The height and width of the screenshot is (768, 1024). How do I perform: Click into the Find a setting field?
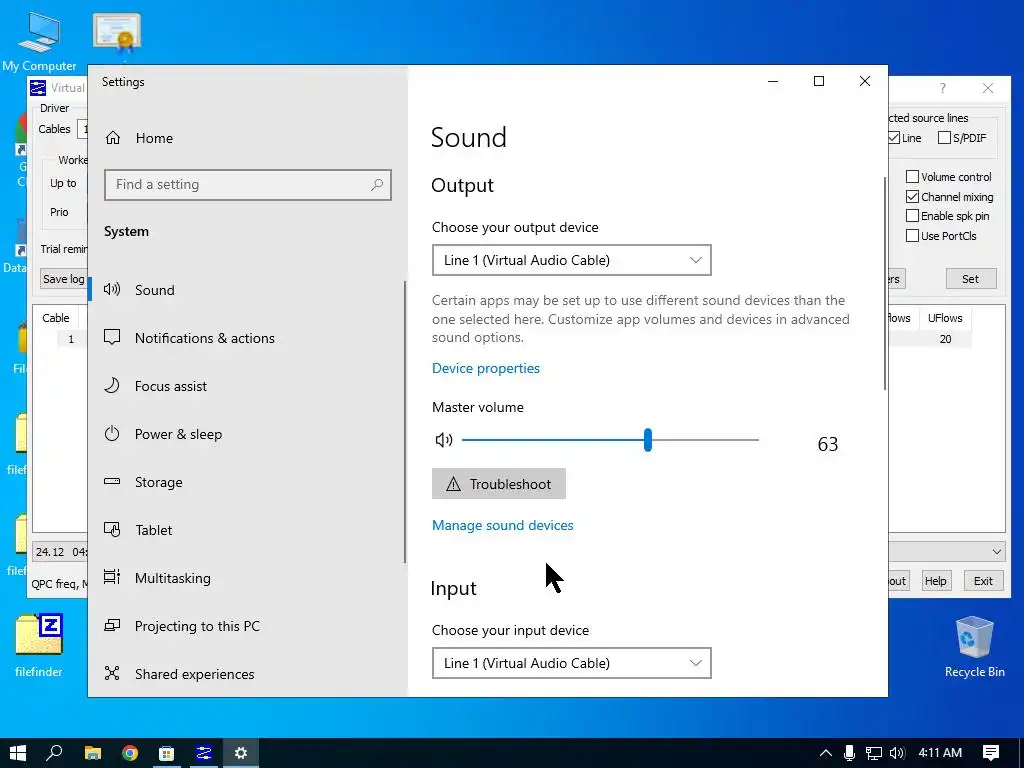248,185
